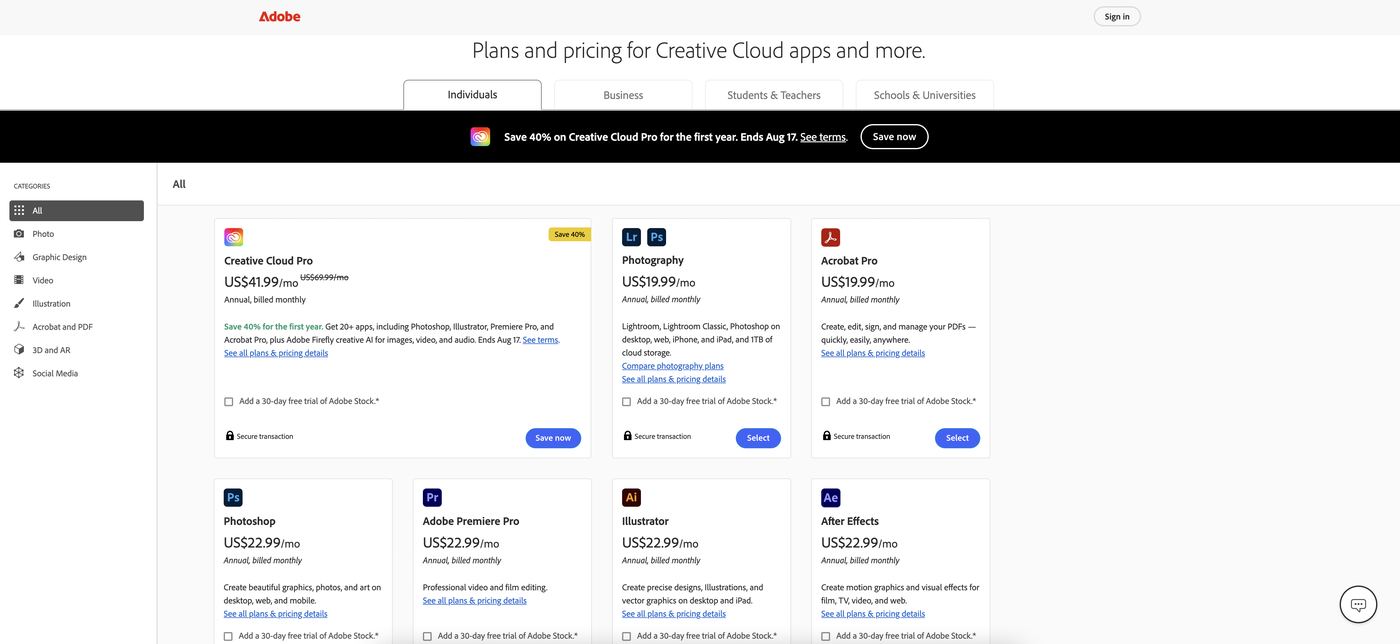Click lock icon on Photography card
The image size is (1400, 644).
pos(628,436)
